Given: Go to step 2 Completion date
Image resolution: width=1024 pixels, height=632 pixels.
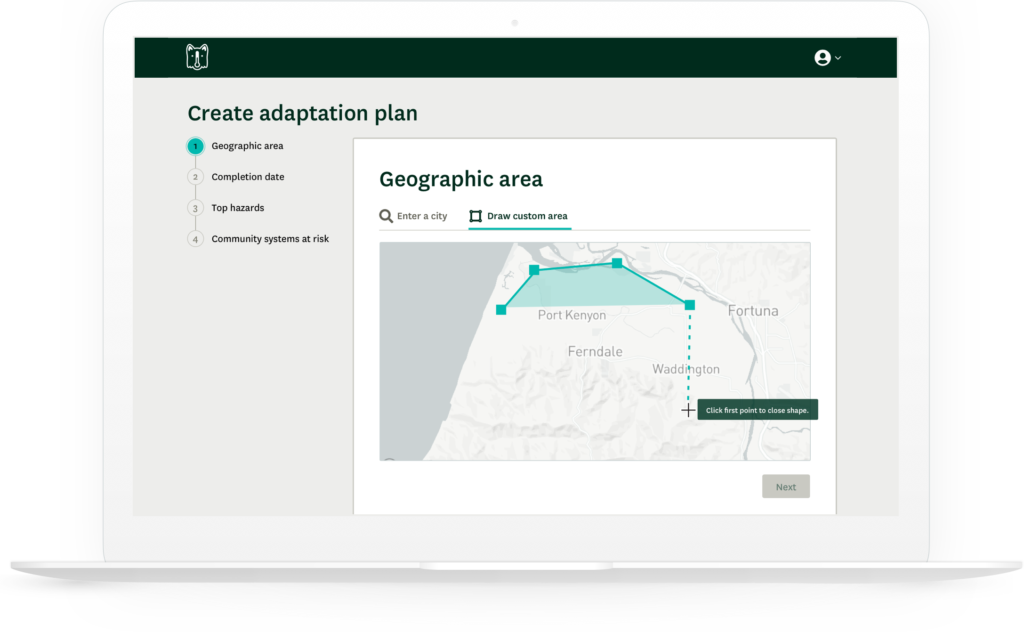Looking at the screenshot, I should [247, 177].
